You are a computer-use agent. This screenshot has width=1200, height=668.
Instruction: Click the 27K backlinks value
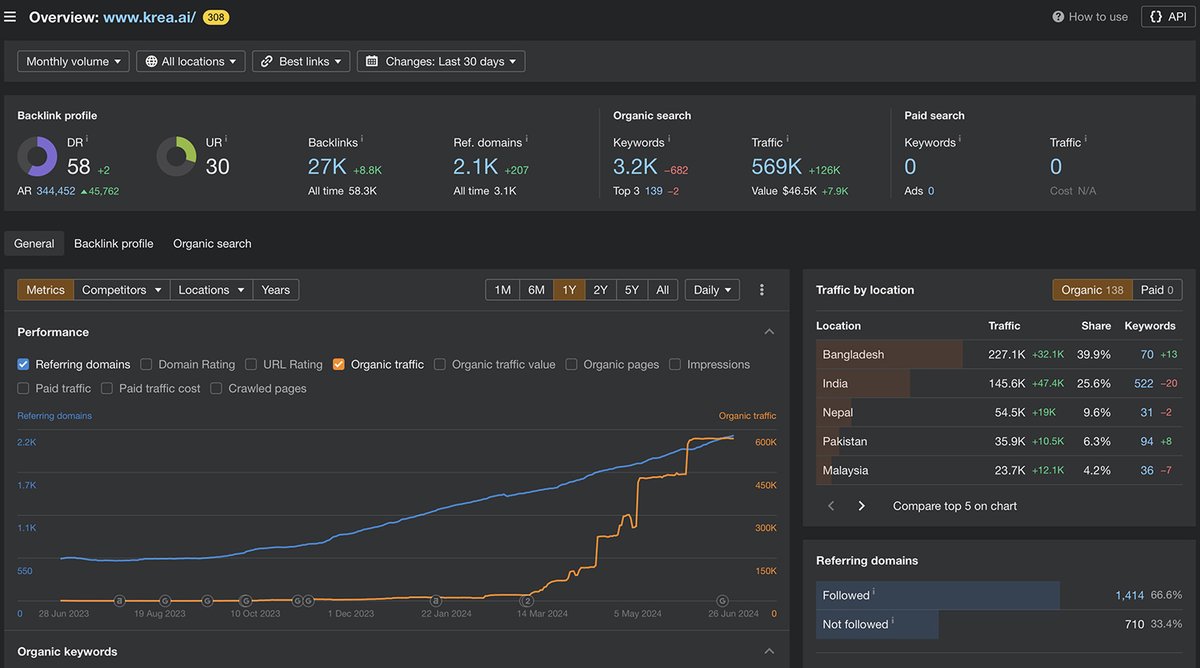(x=327, y=166)
